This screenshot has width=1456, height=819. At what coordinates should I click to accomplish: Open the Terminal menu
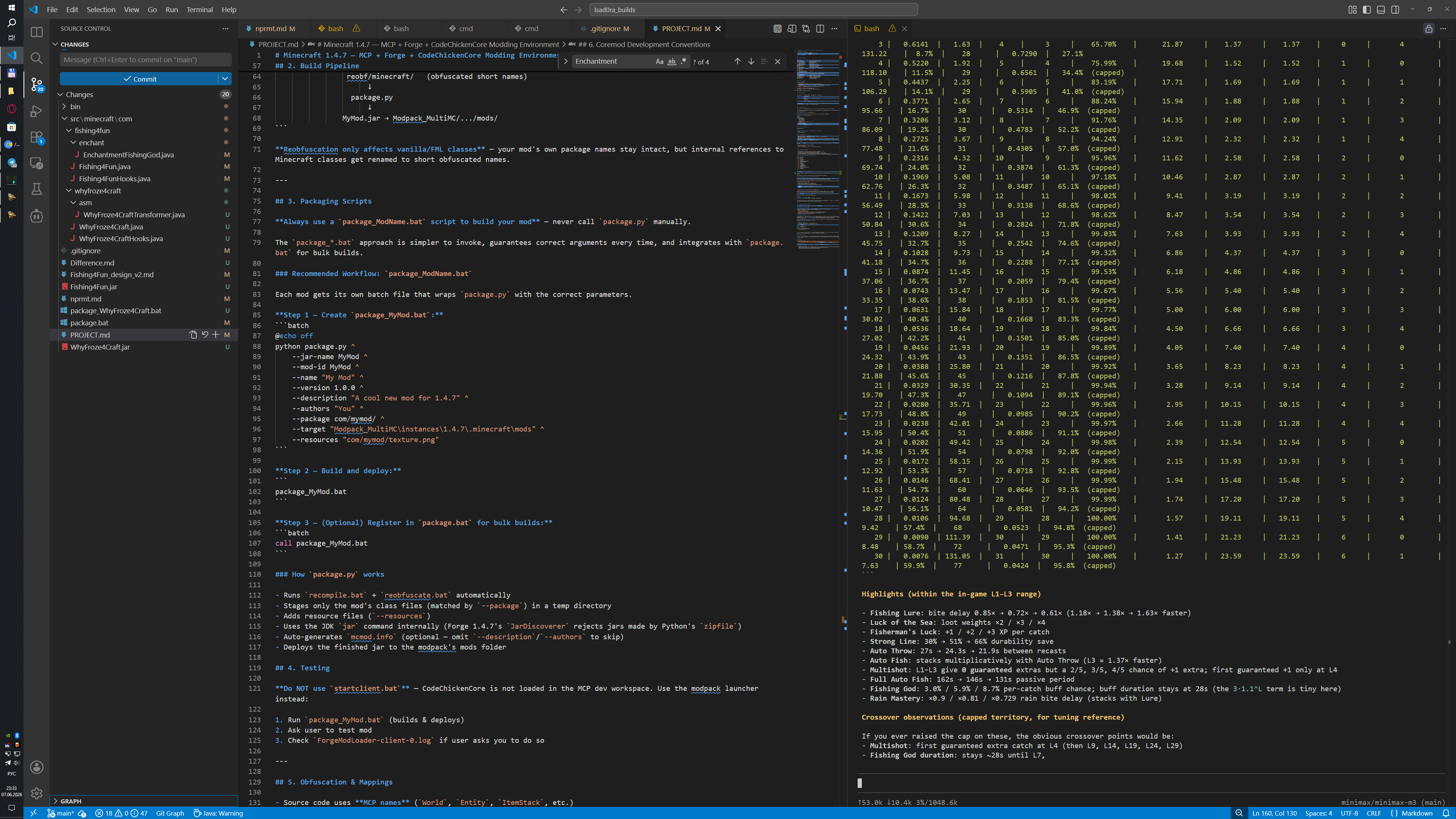tap(199, 9)
